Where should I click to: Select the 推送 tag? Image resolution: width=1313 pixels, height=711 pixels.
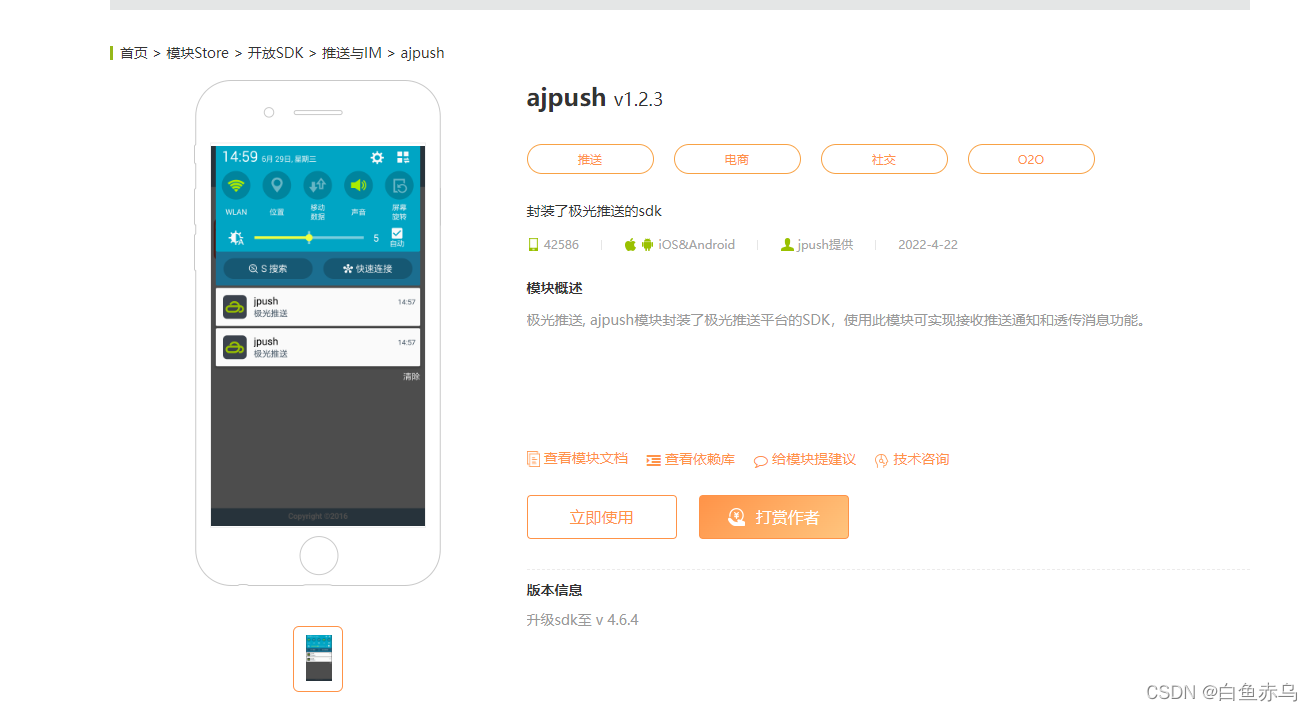(x=590, y=159)
